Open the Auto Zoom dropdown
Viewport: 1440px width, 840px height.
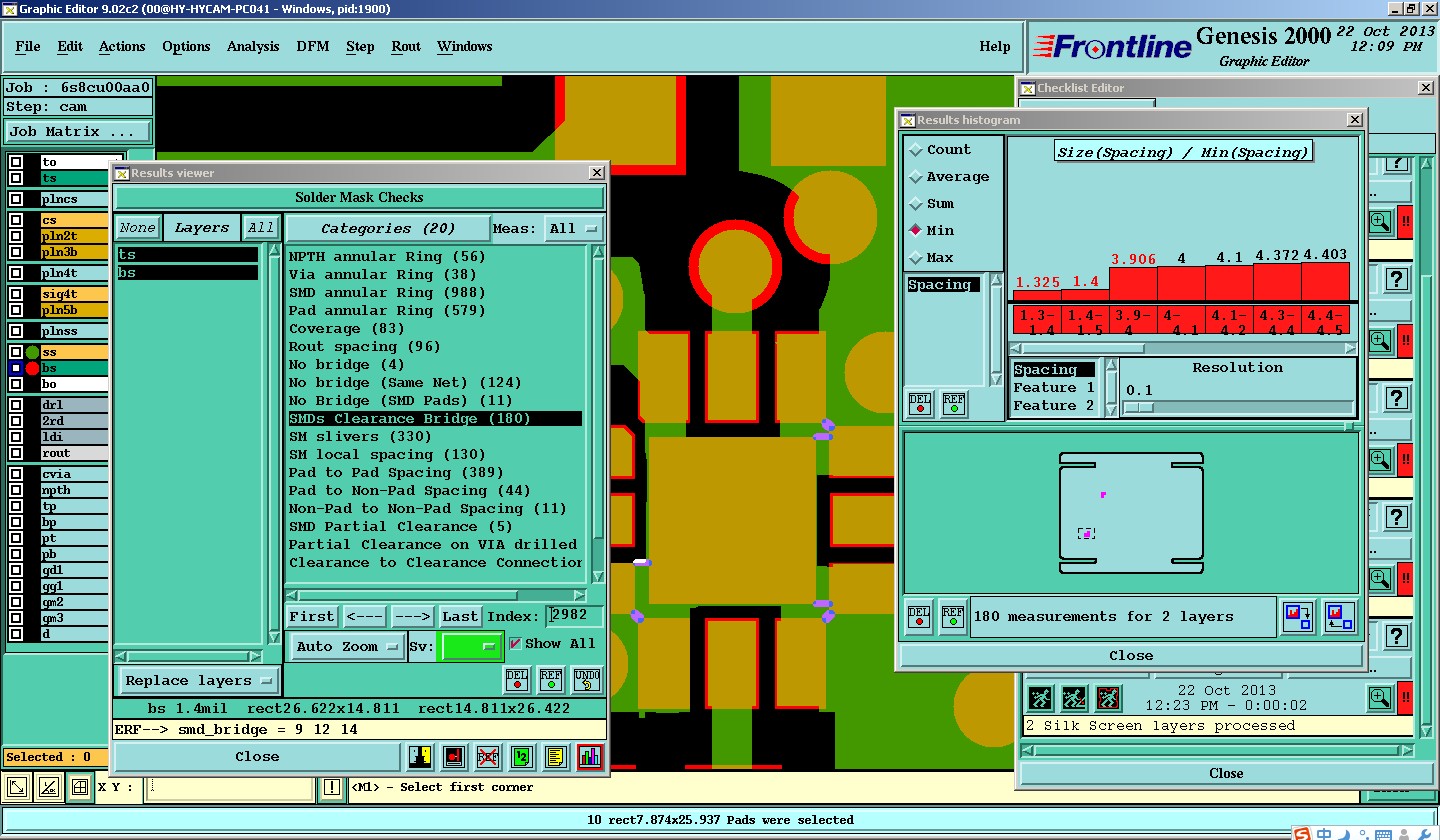click(347, 647)
